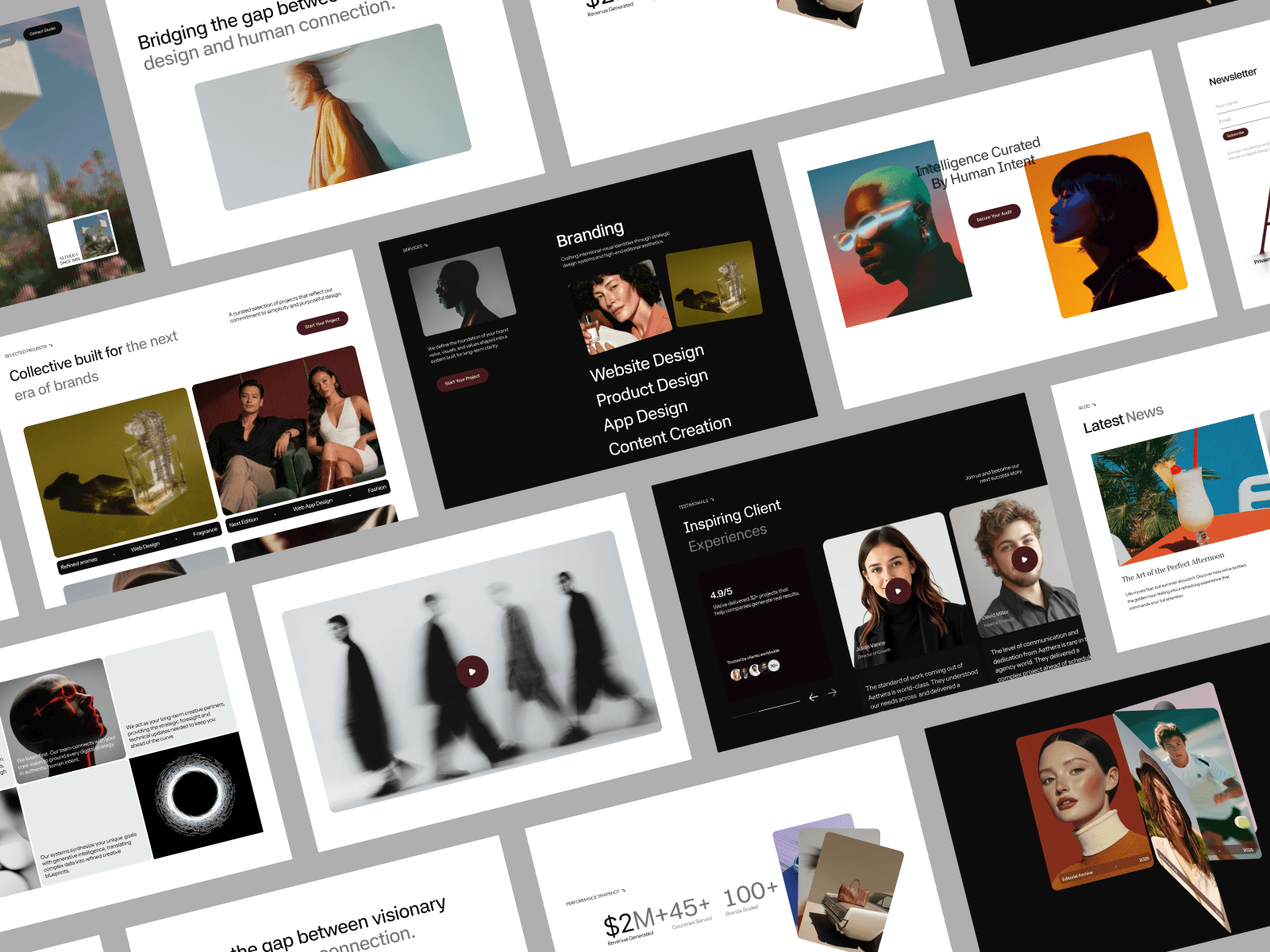Play the blurred walking figures video
The width and height of the screenshot is (1270, 952).
472,671
